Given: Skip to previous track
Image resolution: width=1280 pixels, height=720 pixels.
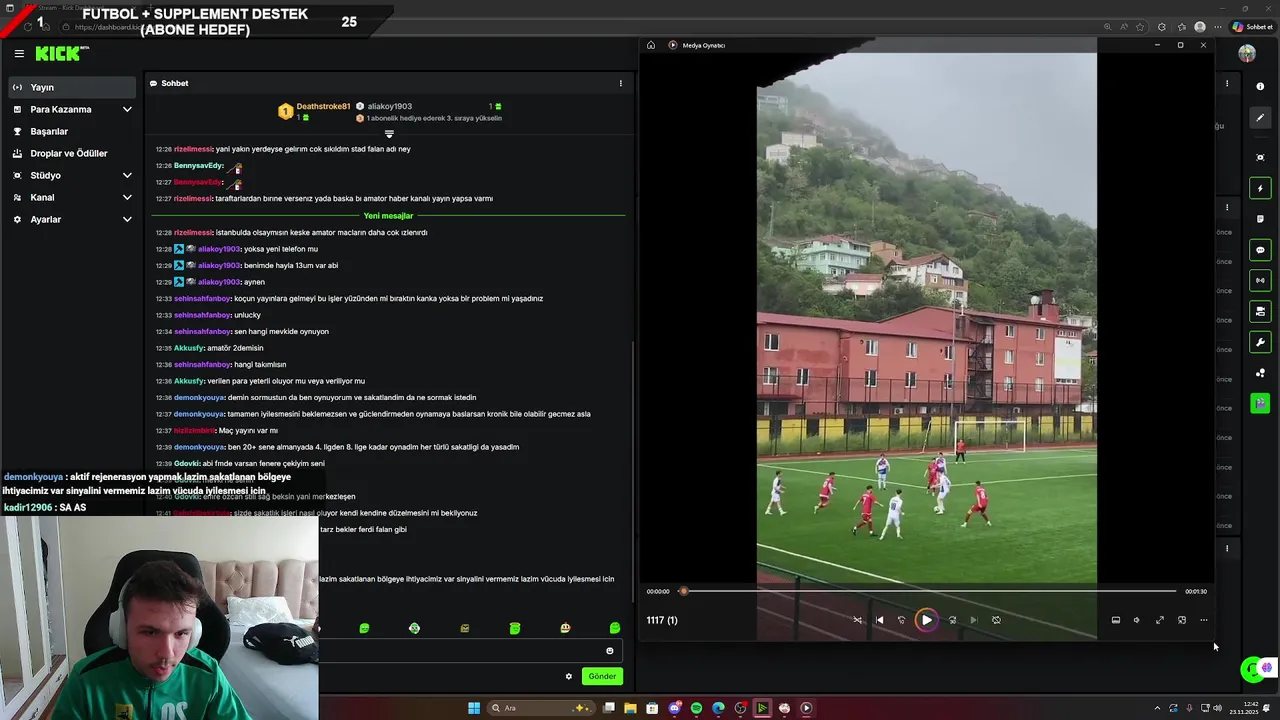Looking at the screenshot, I should [x=880, y=620].
